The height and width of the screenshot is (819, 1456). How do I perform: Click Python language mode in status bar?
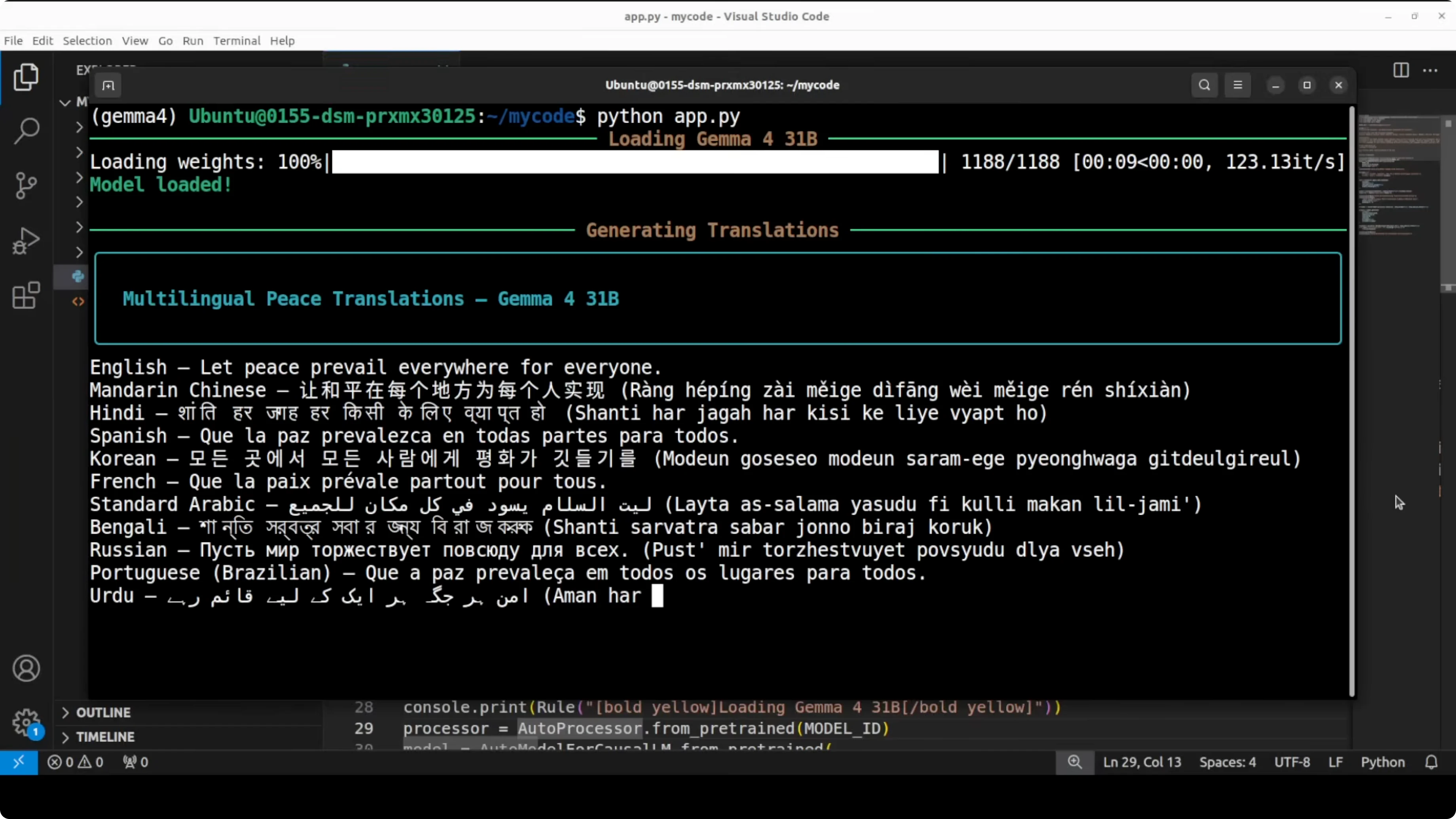click(x=1382, y=762)
